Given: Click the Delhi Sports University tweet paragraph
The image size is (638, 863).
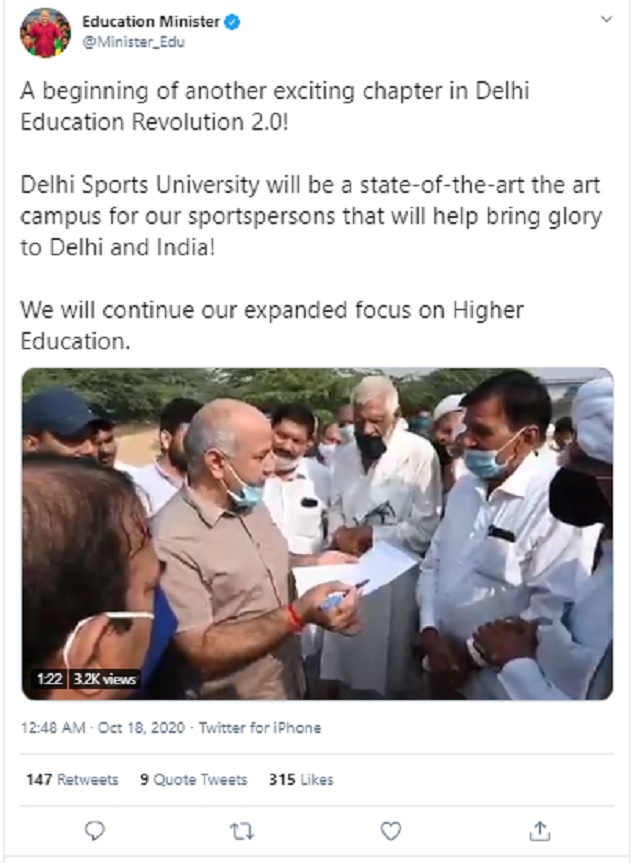Looking at the screenshot, I should (x=310, y=218).
